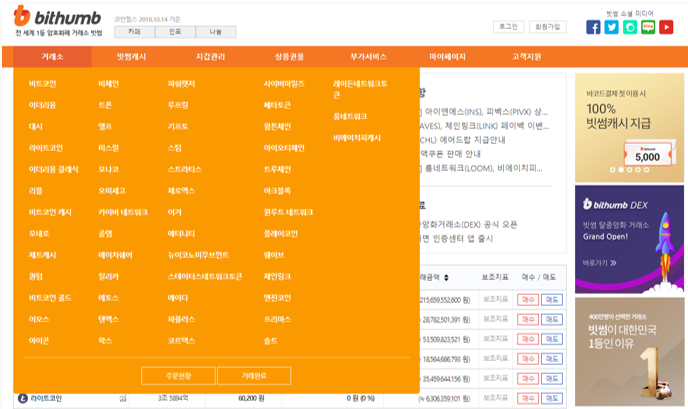
Task: Select 리플 in the coin menu
Action: coord(36,191)
